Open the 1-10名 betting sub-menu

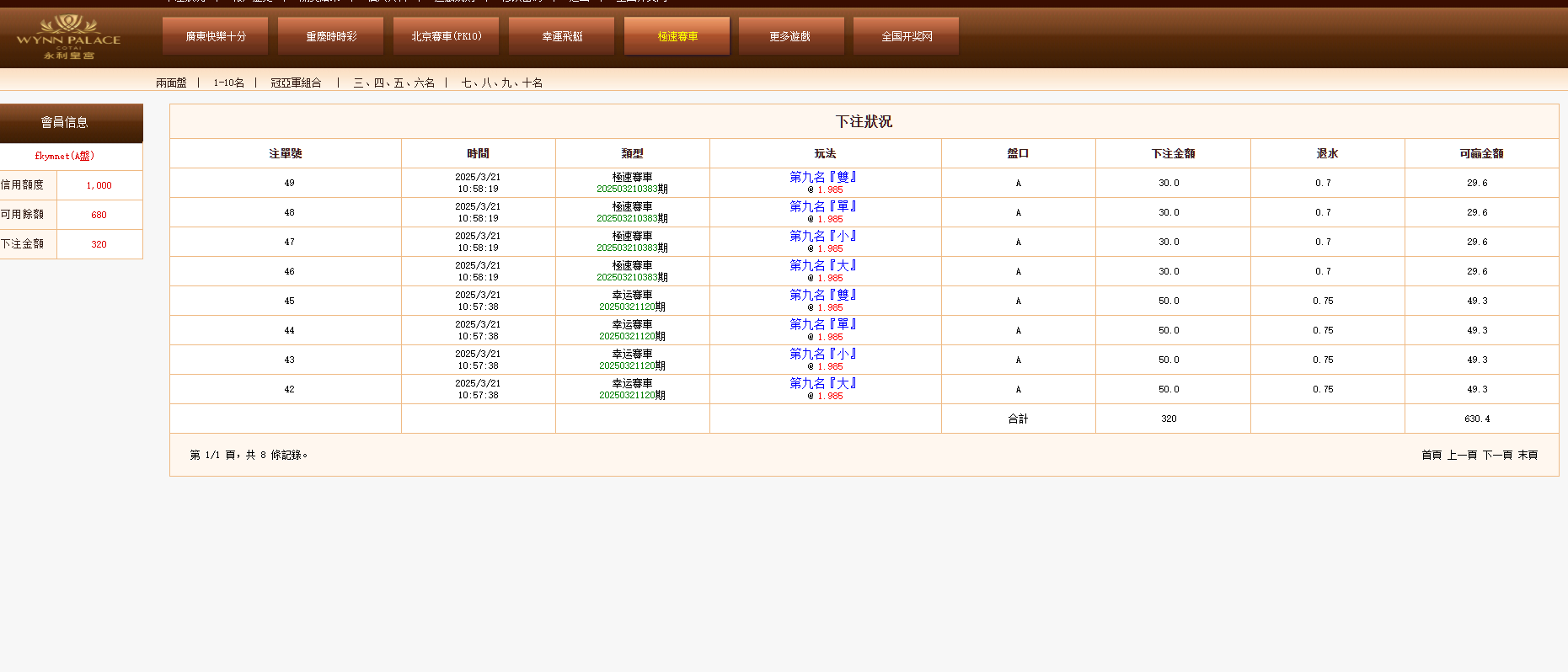pos(228,83)
